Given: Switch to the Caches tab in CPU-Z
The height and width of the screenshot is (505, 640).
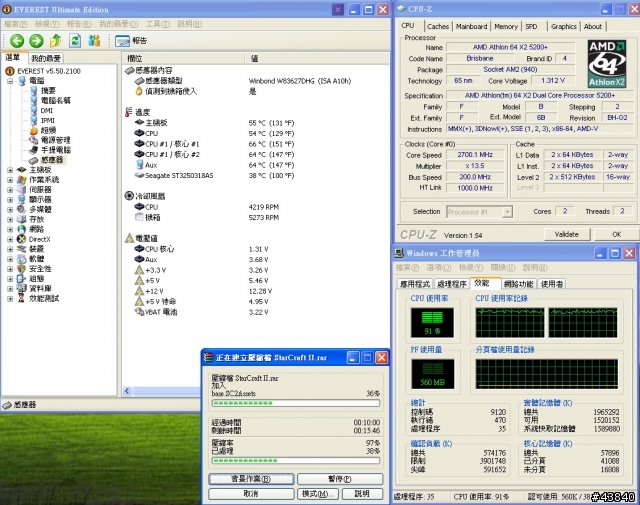Looking at the screenshot, I should coord(438,27).
